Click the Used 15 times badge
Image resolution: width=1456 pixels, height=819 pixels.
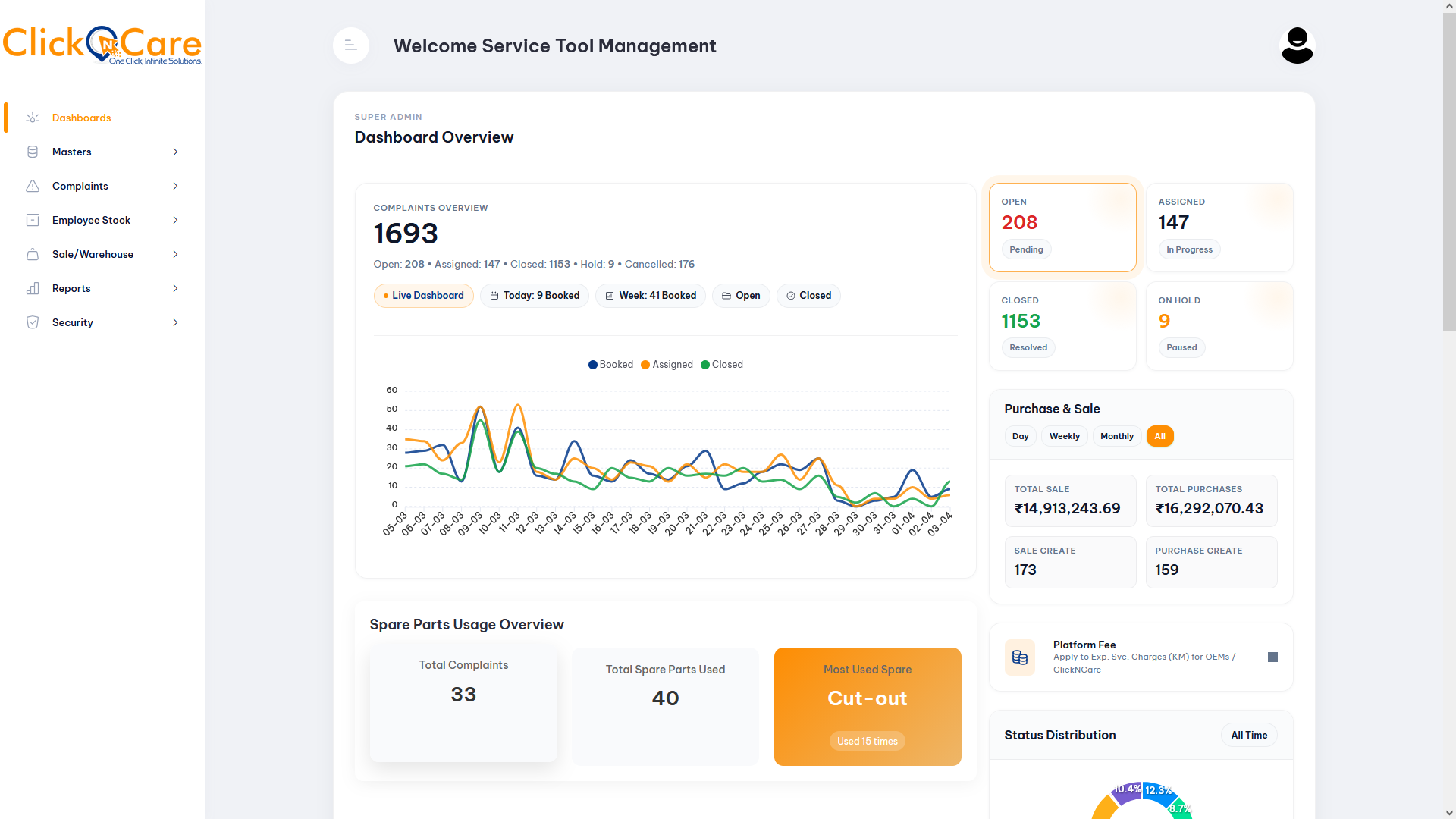click(867, 741)
